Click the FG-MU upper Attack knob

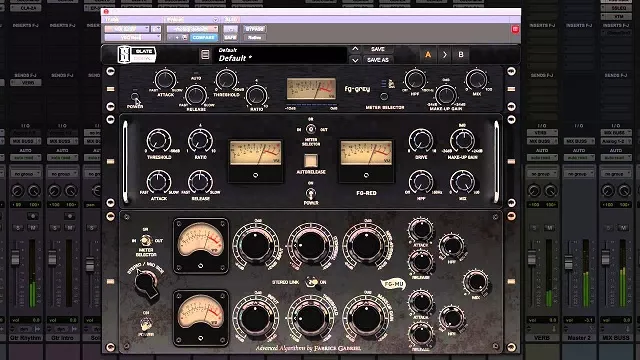pyautogui.click(x=421, y=230)
